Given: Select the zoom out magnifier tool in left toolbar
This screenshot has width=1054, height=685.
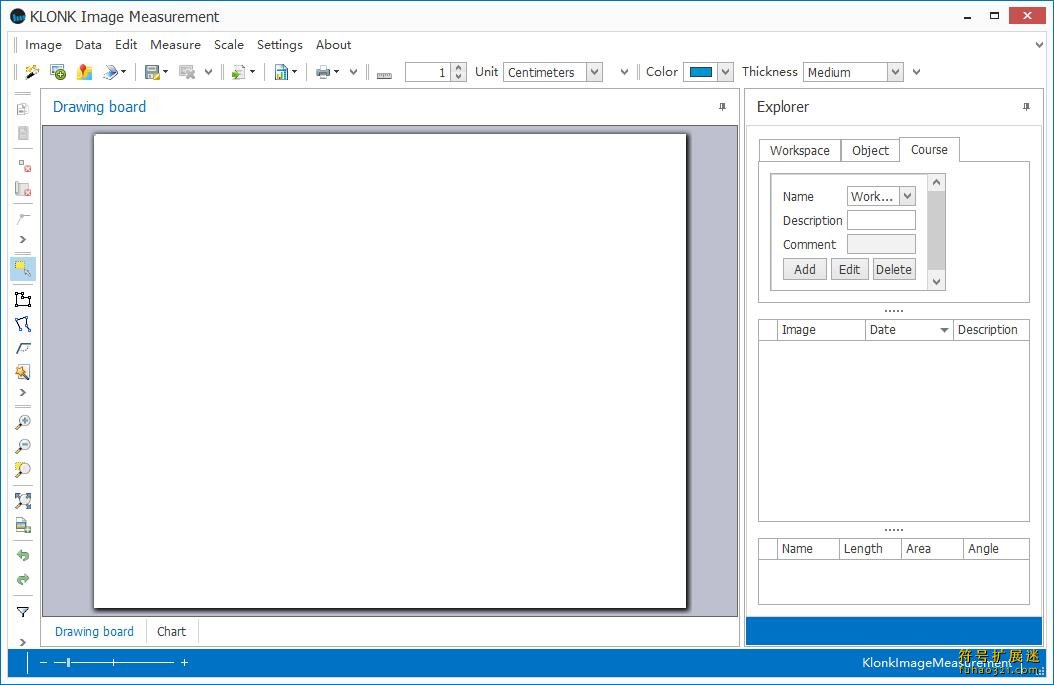Looking at the screenshot, I should (23, 446).
